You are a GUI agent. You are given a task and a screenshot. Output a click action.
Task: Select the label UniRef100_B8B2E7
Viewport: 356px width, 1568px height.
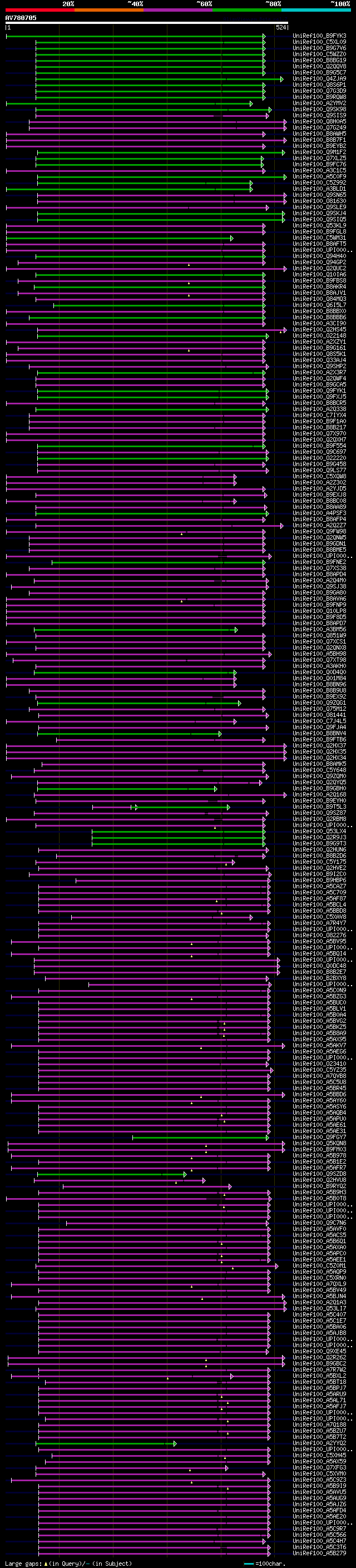point(319,972)
